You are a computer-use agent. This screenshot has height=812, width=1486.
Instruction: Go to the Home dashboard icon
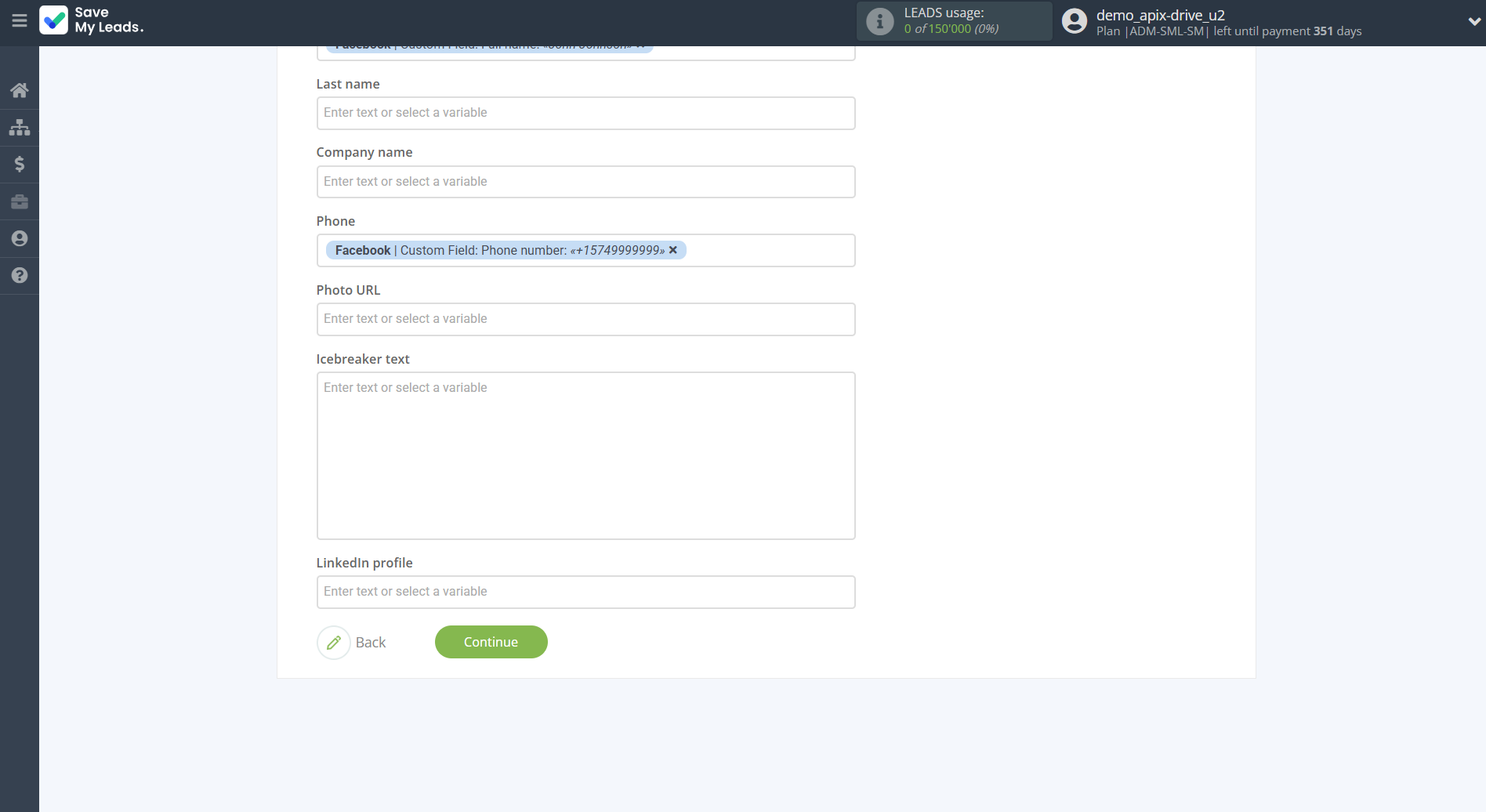tap(20, 90)
